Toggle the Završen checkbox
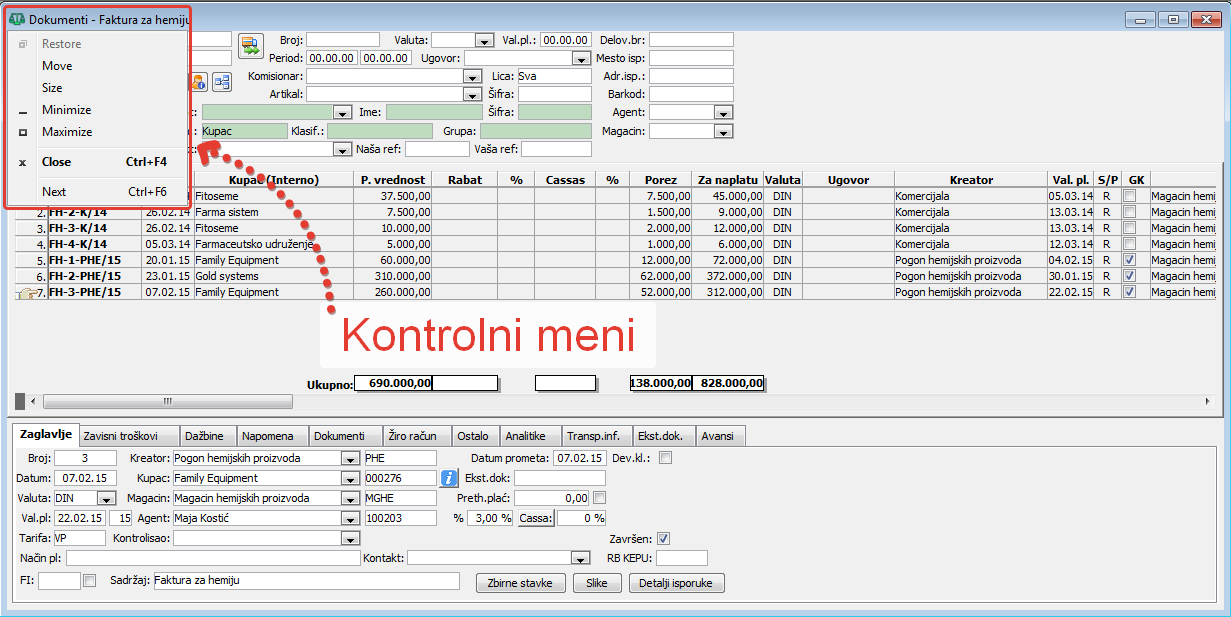 [x=663, y=538]
